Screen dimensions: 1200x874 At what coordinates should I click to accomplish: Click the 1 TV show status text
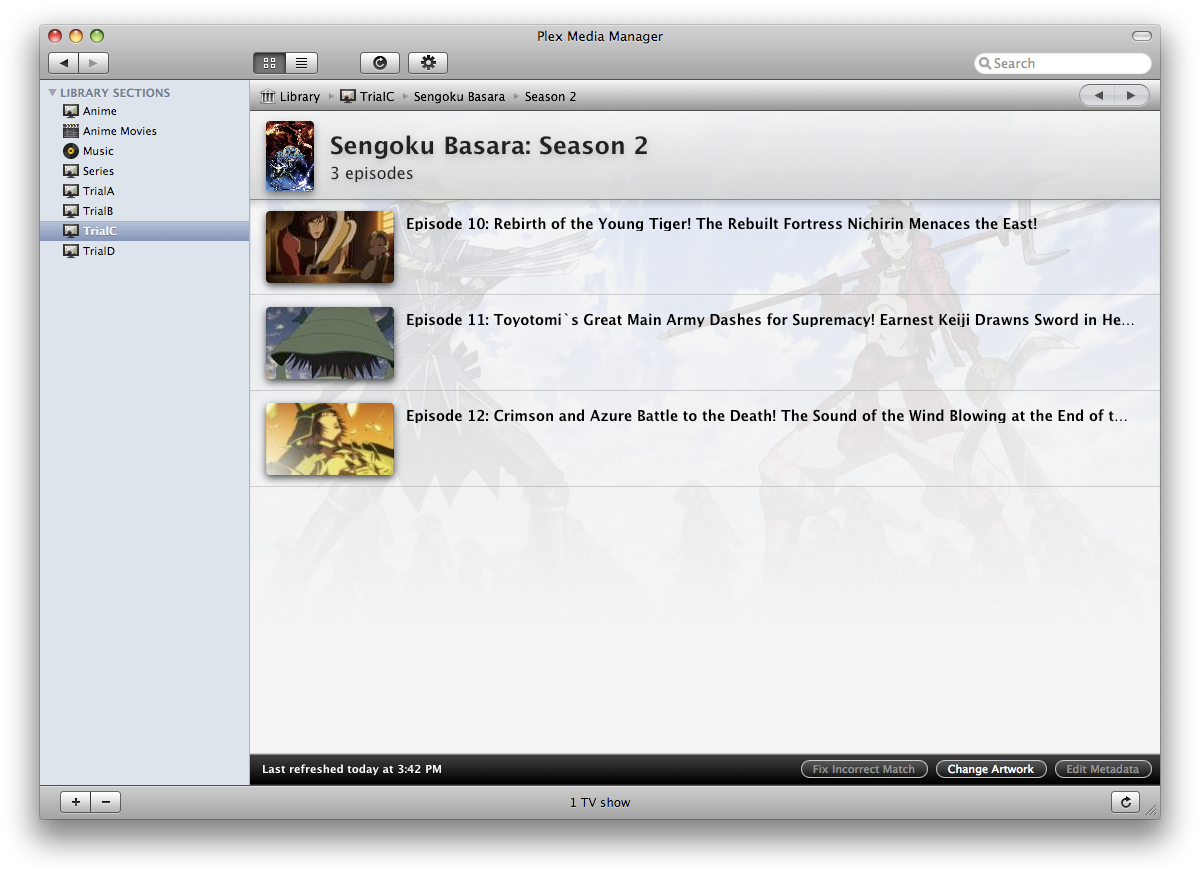point(600,802)
